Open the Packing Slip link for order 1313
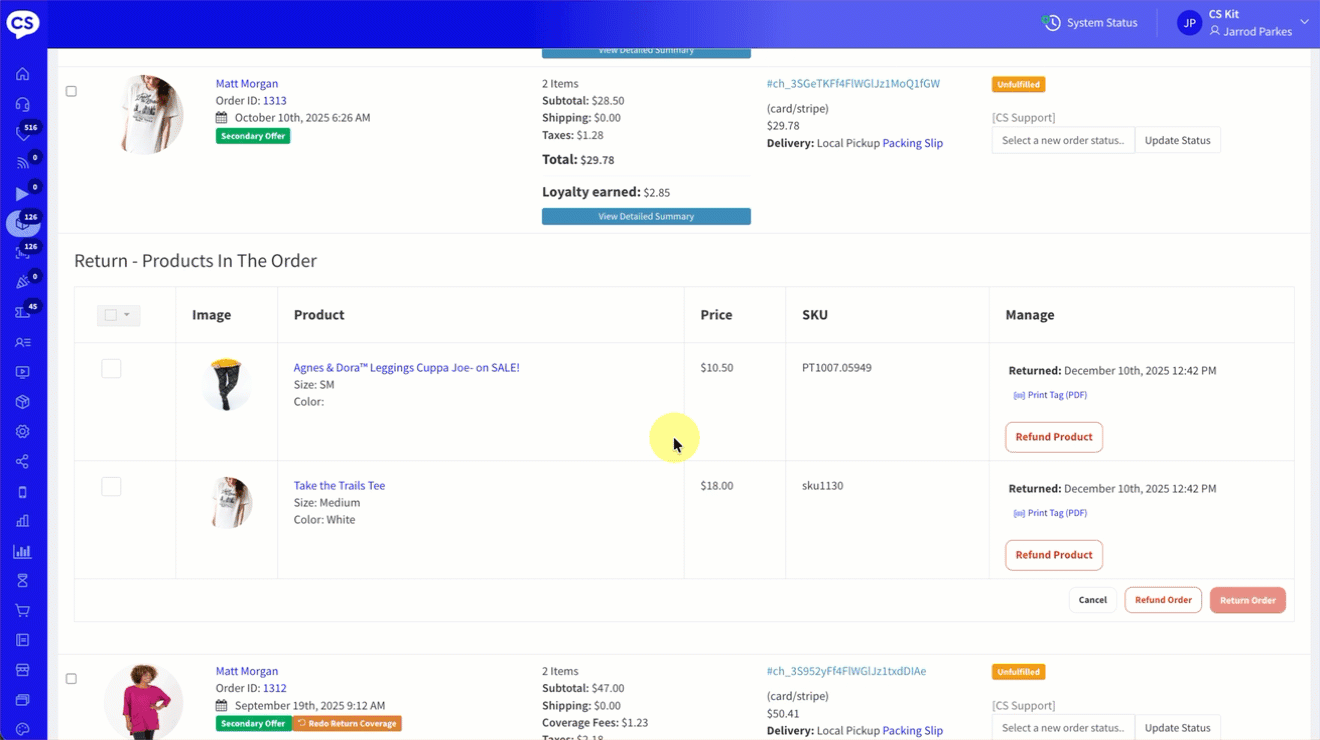This screenshot has height=740, width=1320. tap(912, 143)
